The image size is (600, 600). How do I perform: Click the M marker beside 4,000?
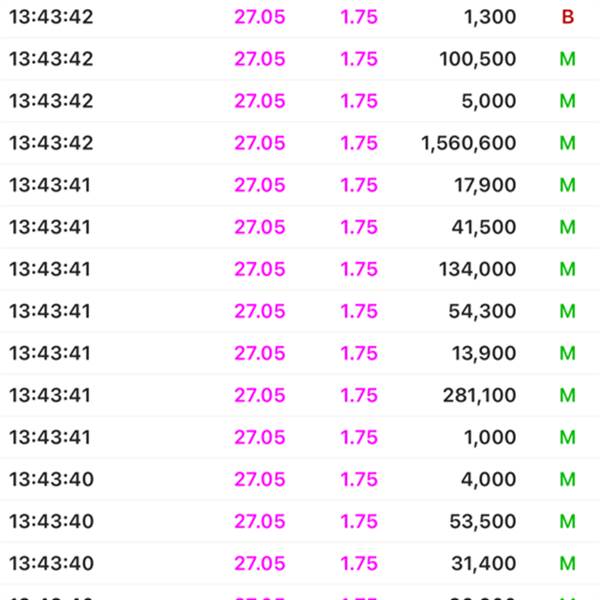567,479
